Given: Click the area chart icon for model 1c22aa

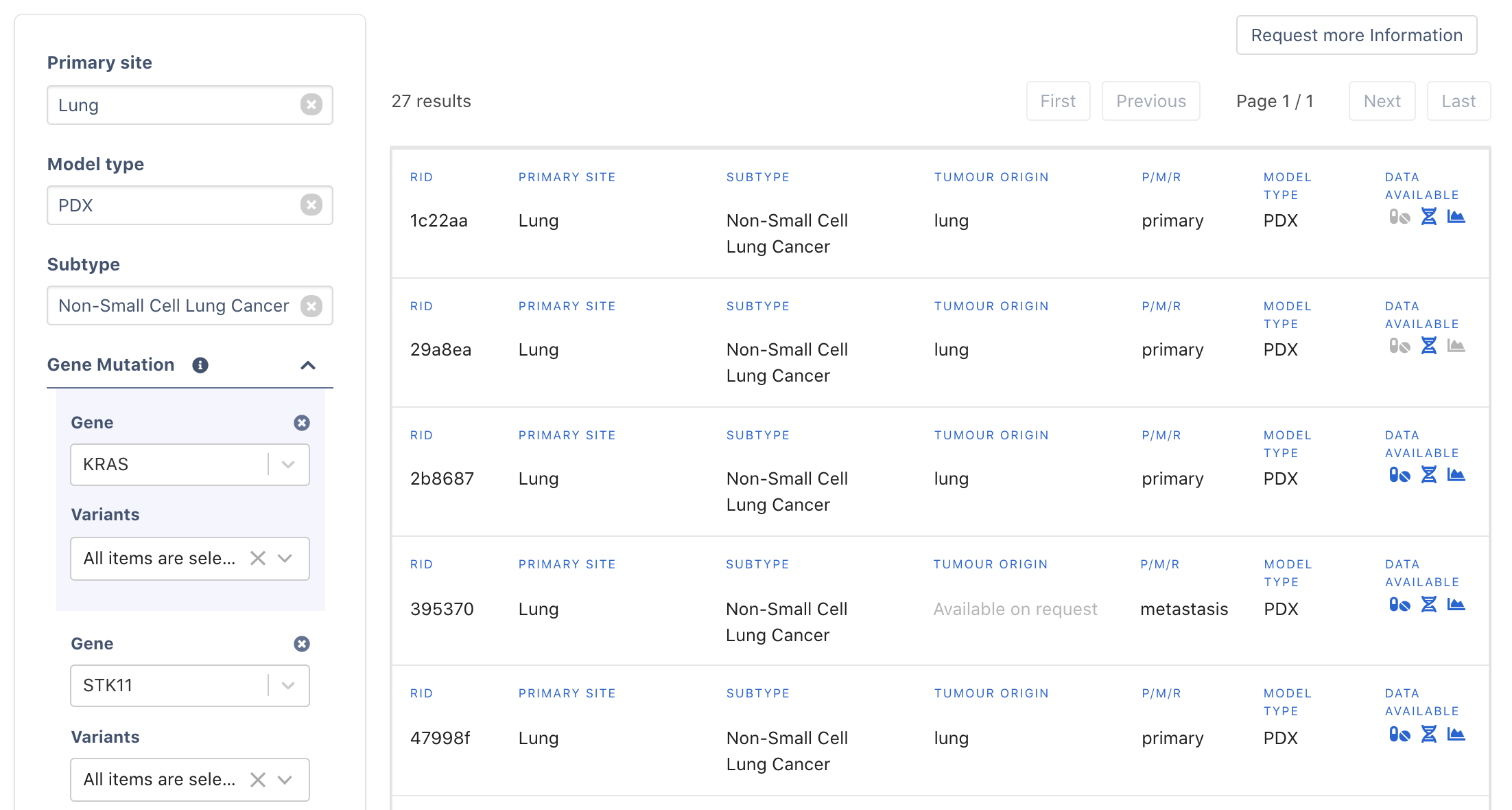Looking at the screenshot, I should point(1456,217).
